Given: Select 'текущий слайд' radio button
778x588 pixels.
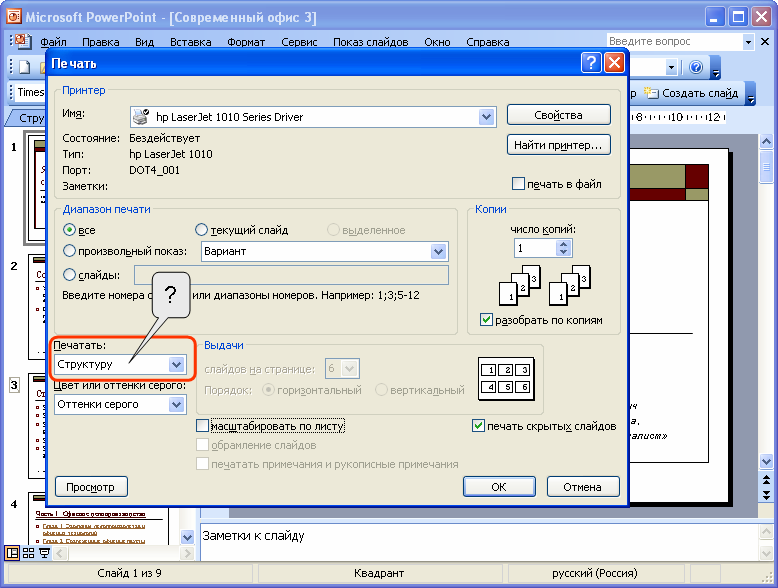Looking at the screenshot, I should click(x=201, y=230).
